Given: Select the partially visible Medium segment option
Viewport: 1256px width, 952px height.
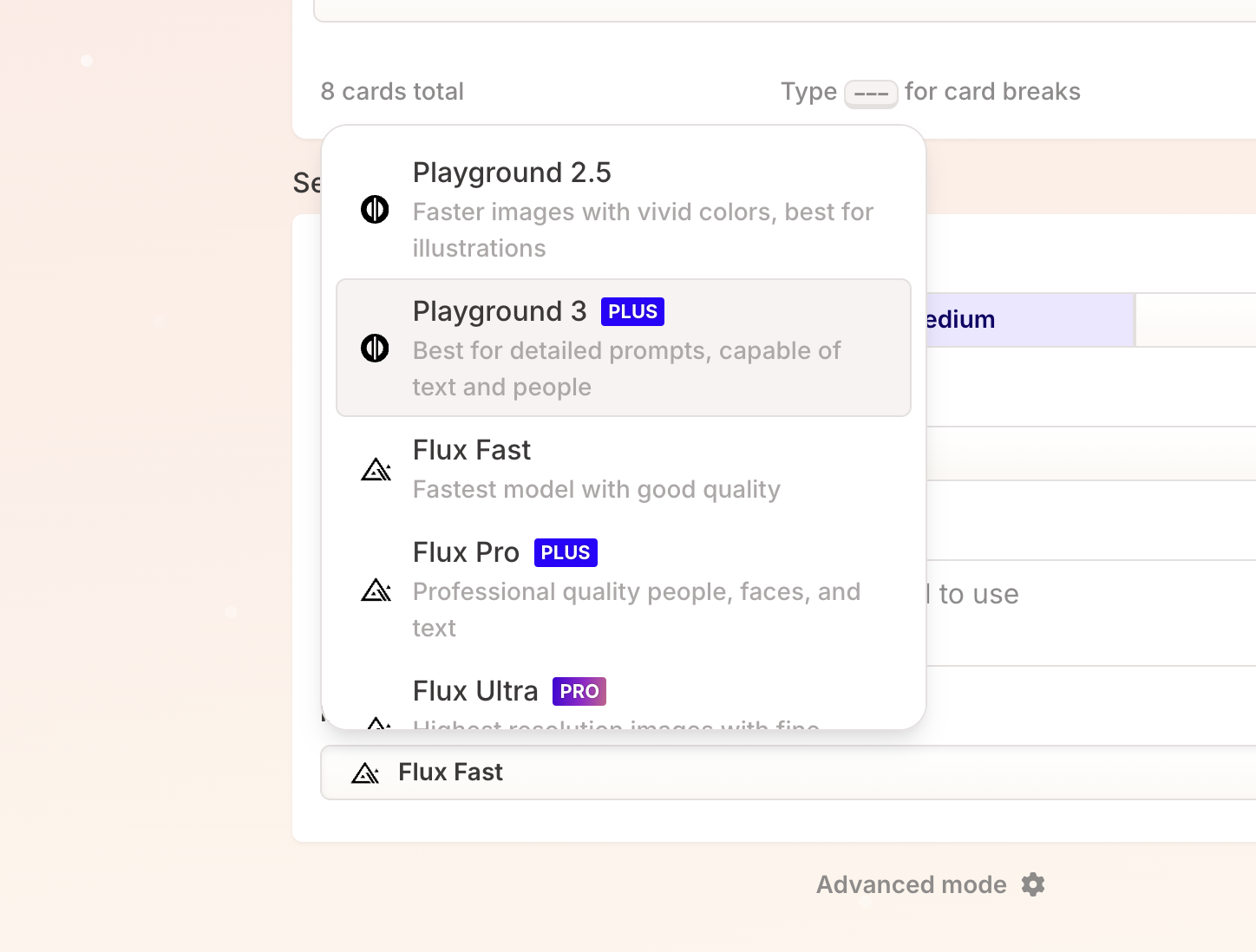Looking at the screenshot, I should (1029, 320).
